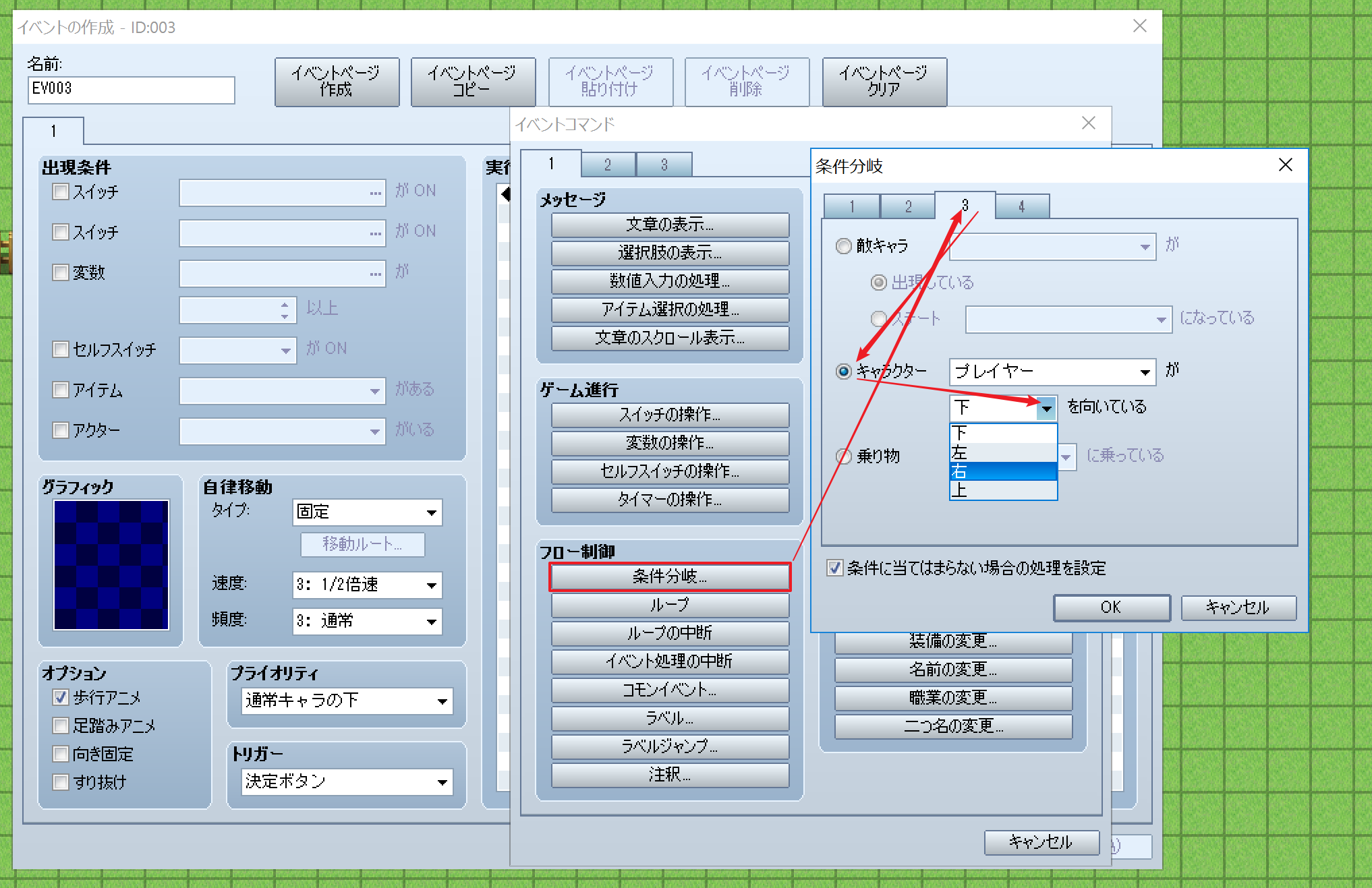Click the event name input field EV003

pyautogui.click(x=131, y=90)
